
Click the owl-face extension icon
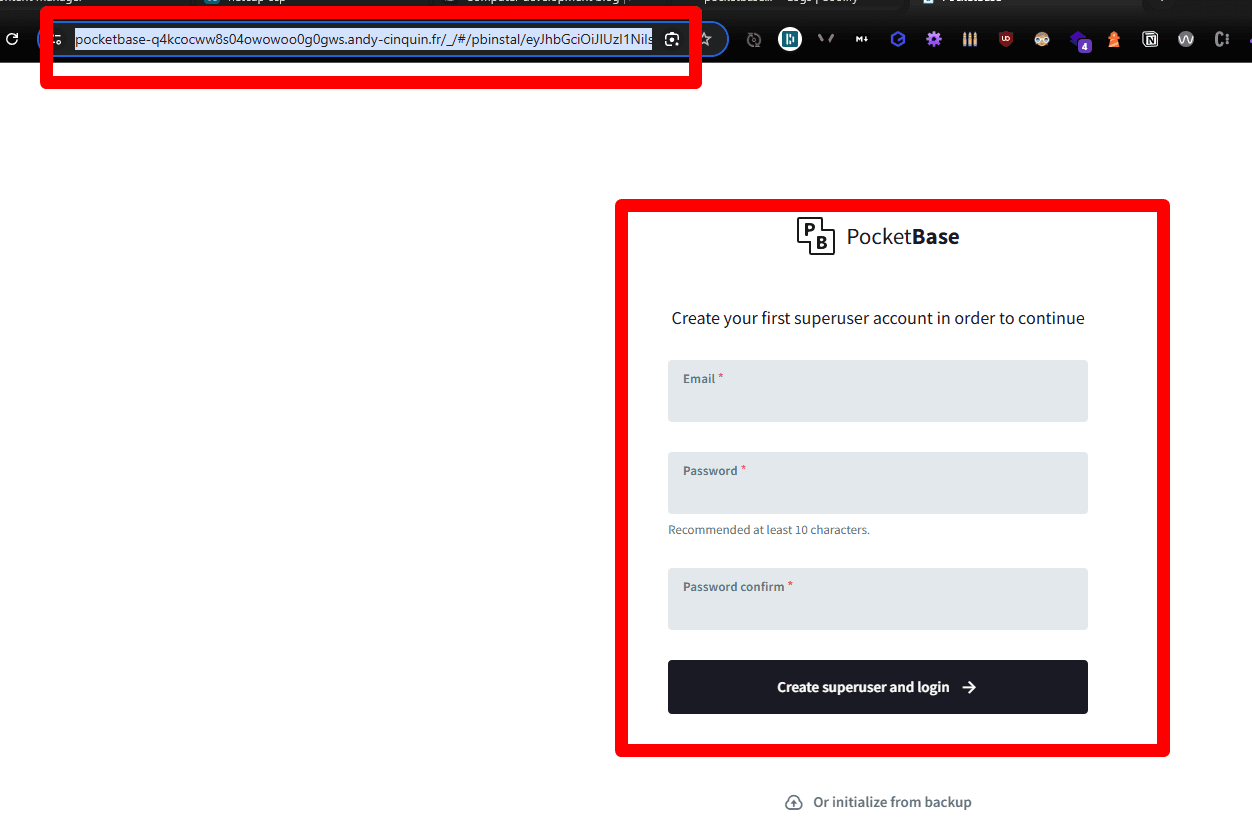[x=1042, y=40]
